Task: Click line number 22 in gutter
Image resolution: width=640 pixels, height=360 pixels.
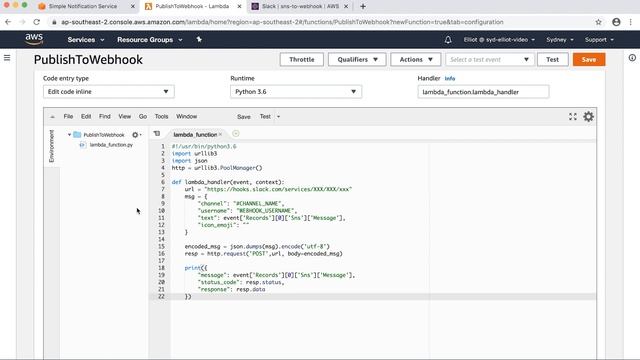Action: pyautogui.click(x=161, y=297)
